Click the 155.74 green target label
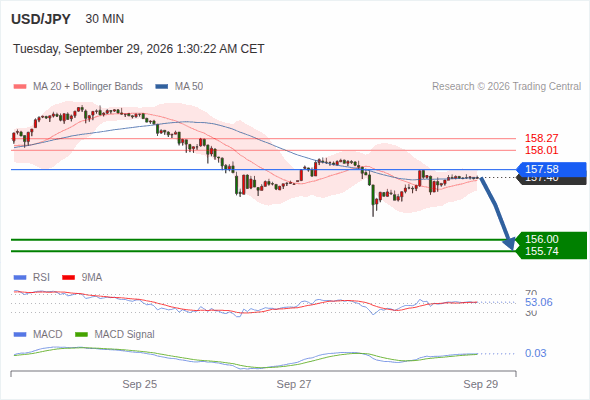The width and height of the screenshot is (590, 400). (551, 251)
